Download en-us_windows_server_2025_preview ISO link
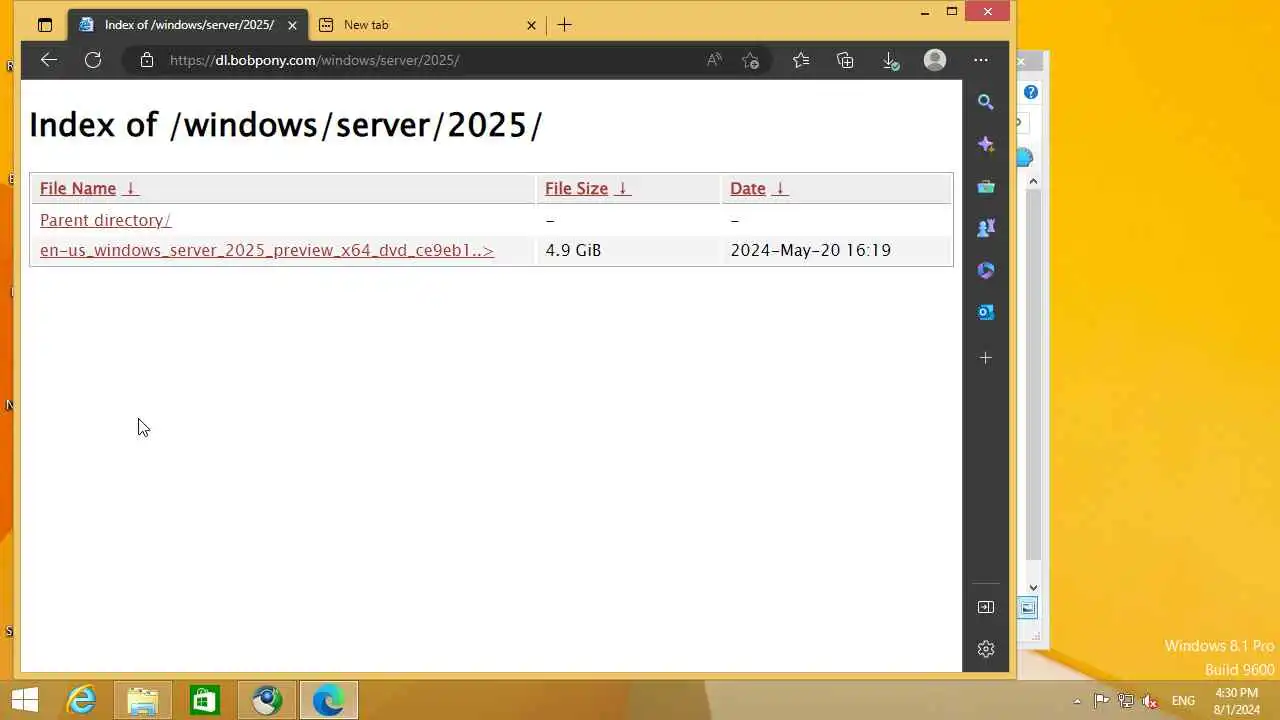The height and width of the screenshot is (720, 1280). tap(267, 250)
